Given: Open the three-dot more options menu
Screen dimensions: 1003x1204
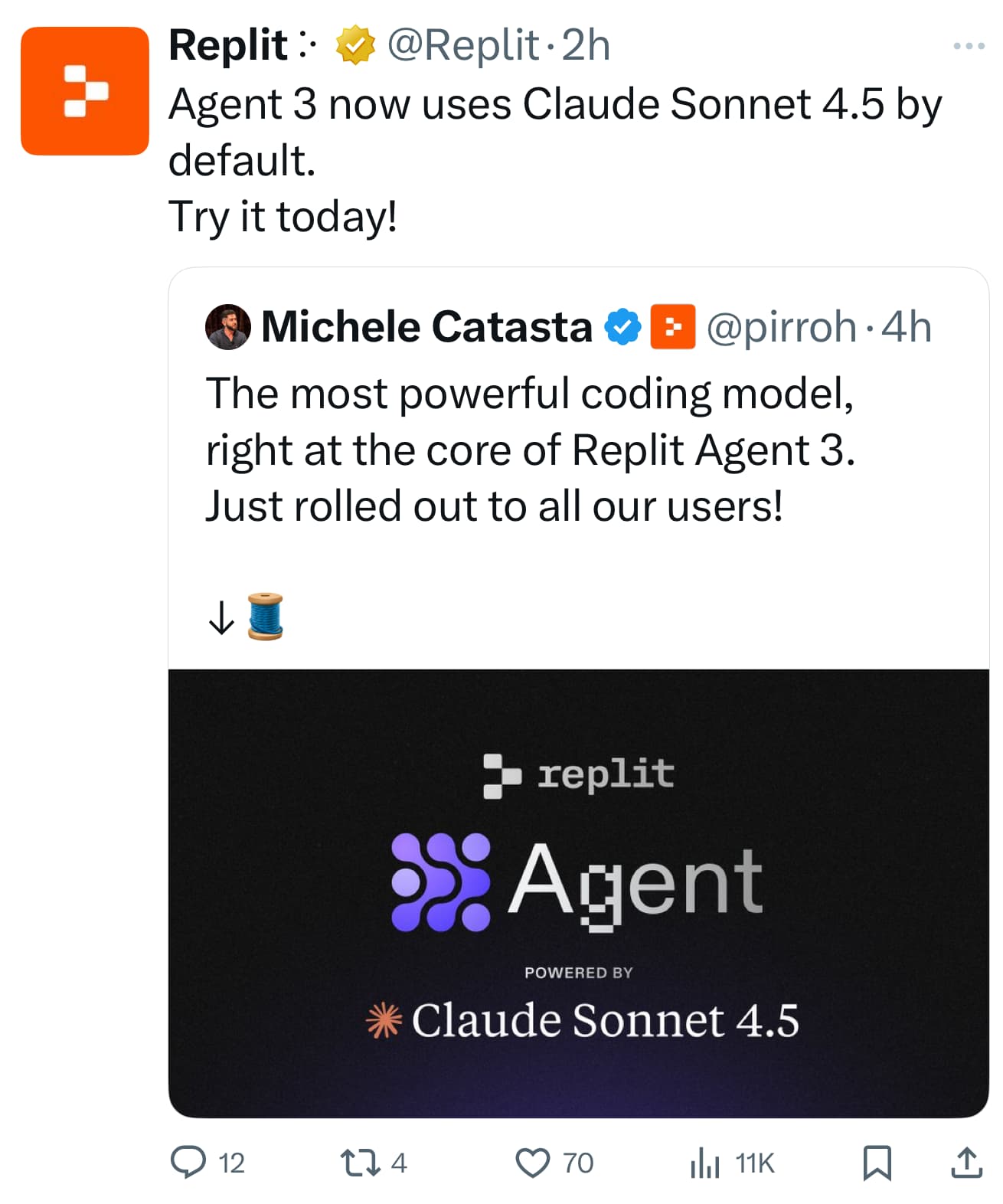Looking at the screenshot, I should pos(969,47).
